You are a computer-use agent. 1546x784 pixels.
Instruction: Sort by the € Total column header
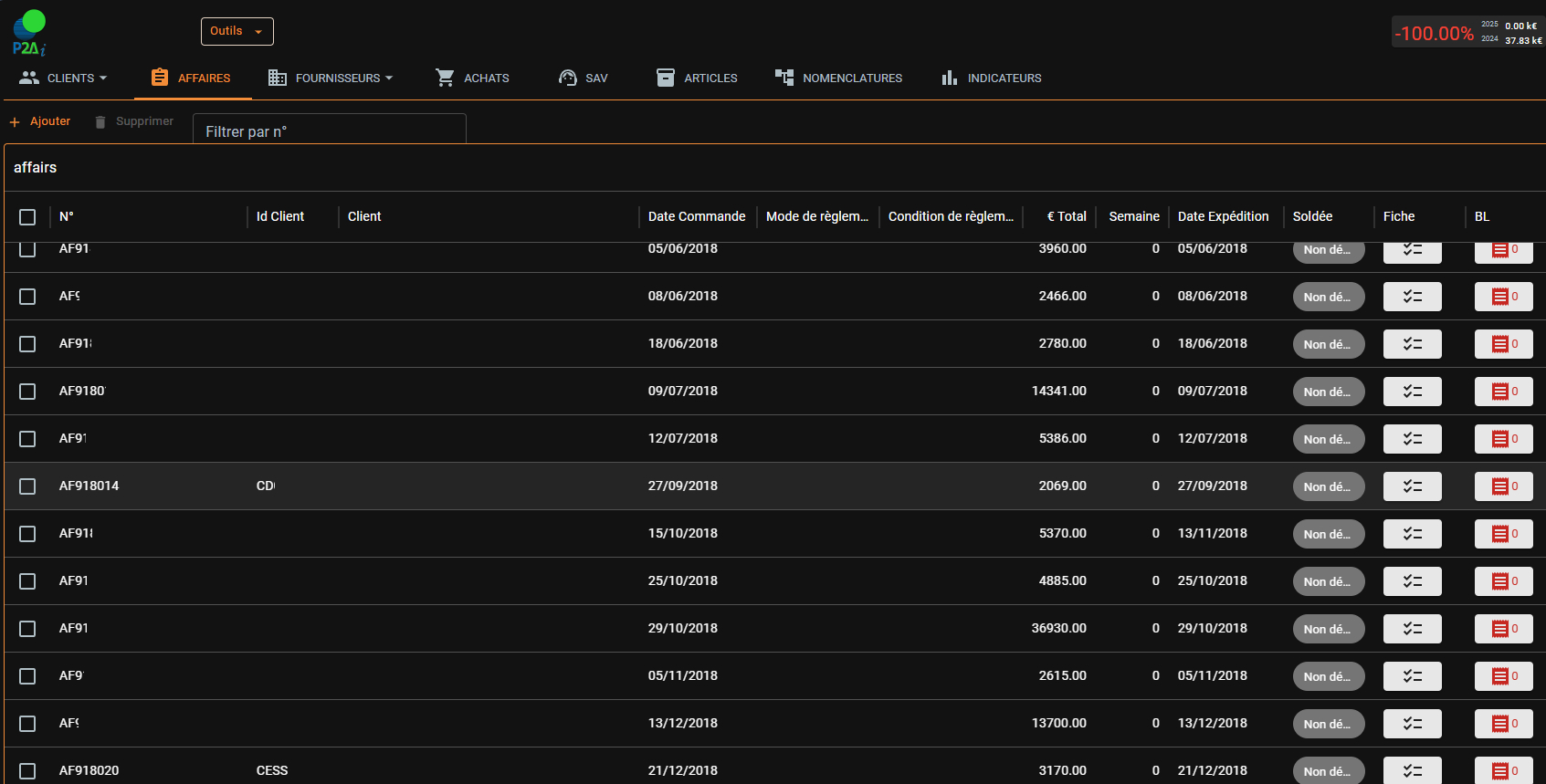tap(1067, 216)
